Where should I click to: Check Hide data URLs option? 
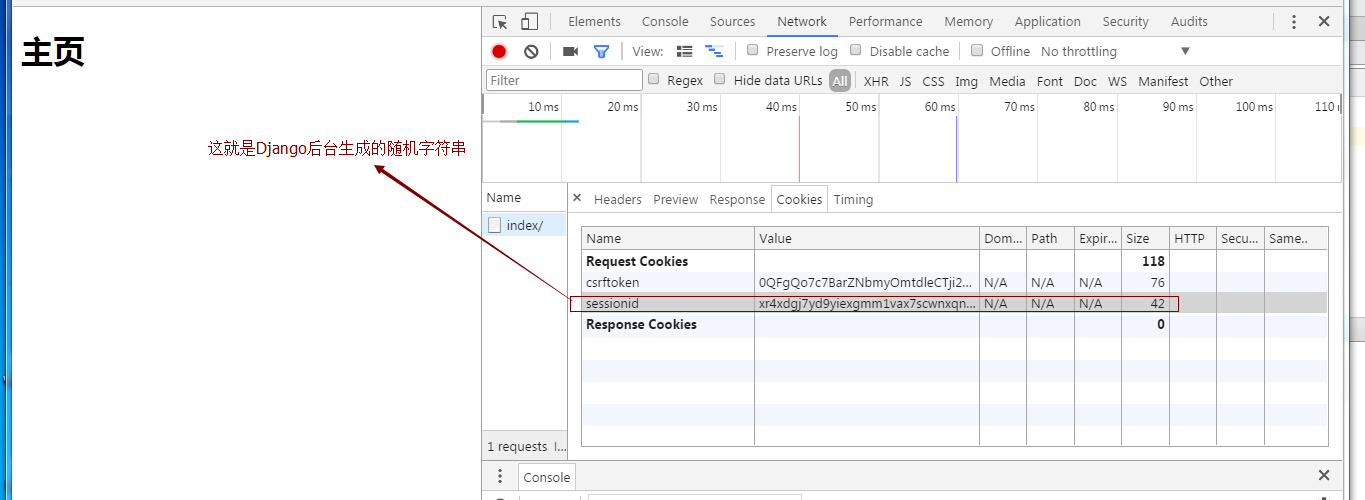(720, 79)
